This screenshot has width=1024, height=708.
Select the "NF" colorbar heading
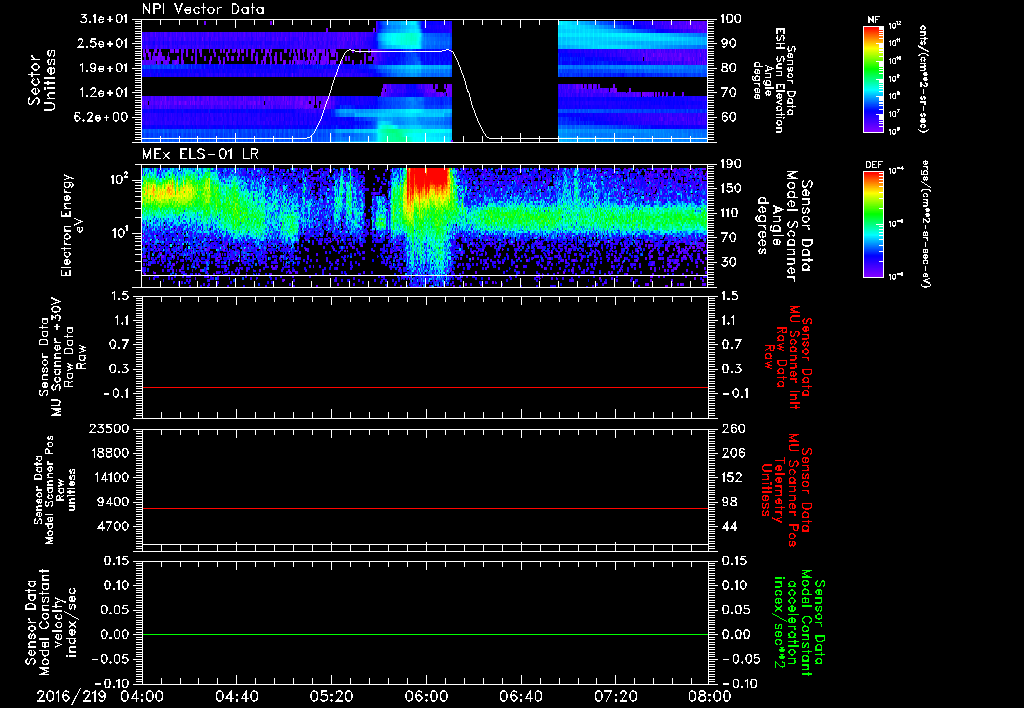(873, 20)
